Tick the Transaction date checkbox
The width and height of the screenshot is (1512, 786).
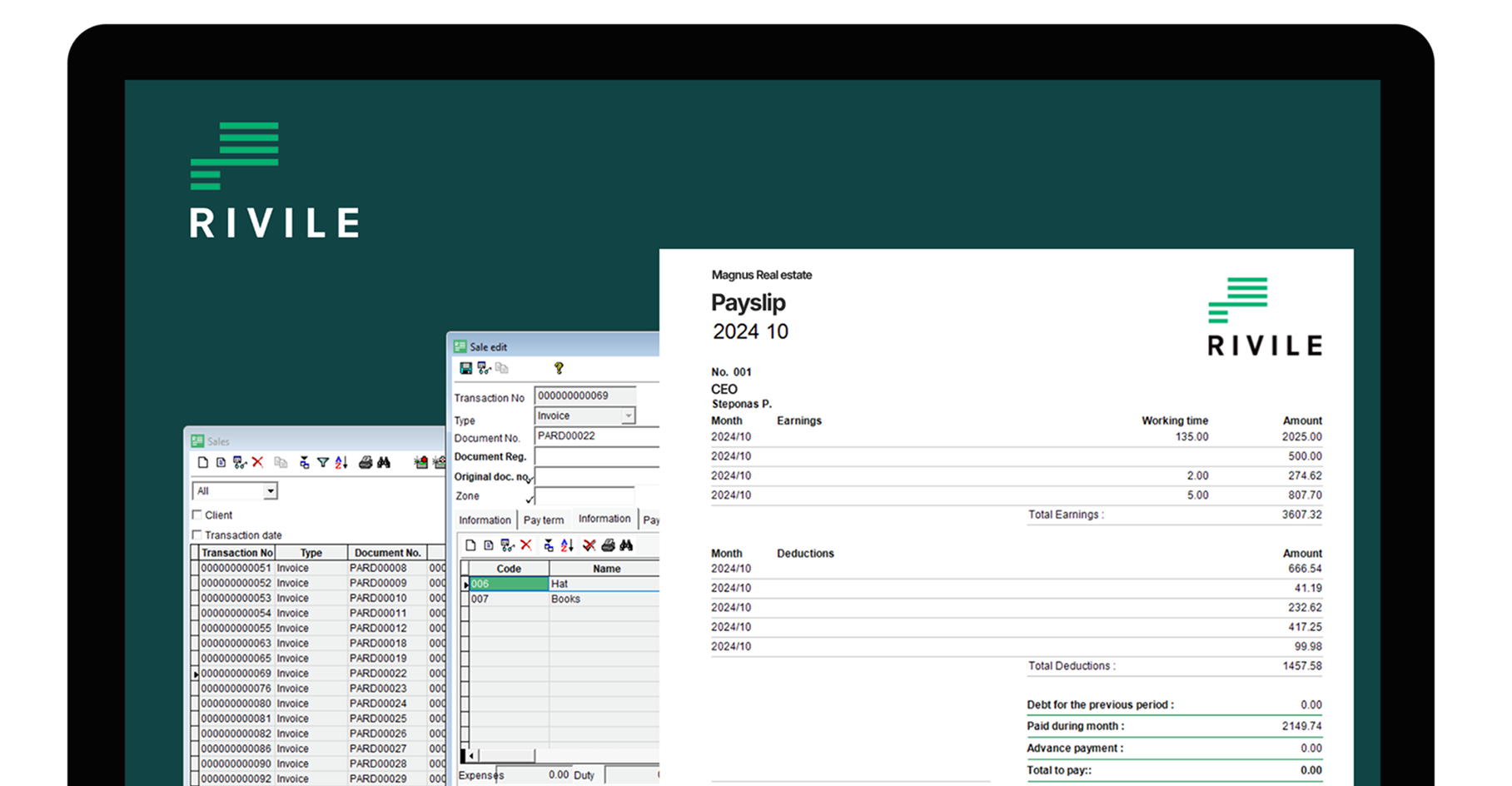(197, 535)
